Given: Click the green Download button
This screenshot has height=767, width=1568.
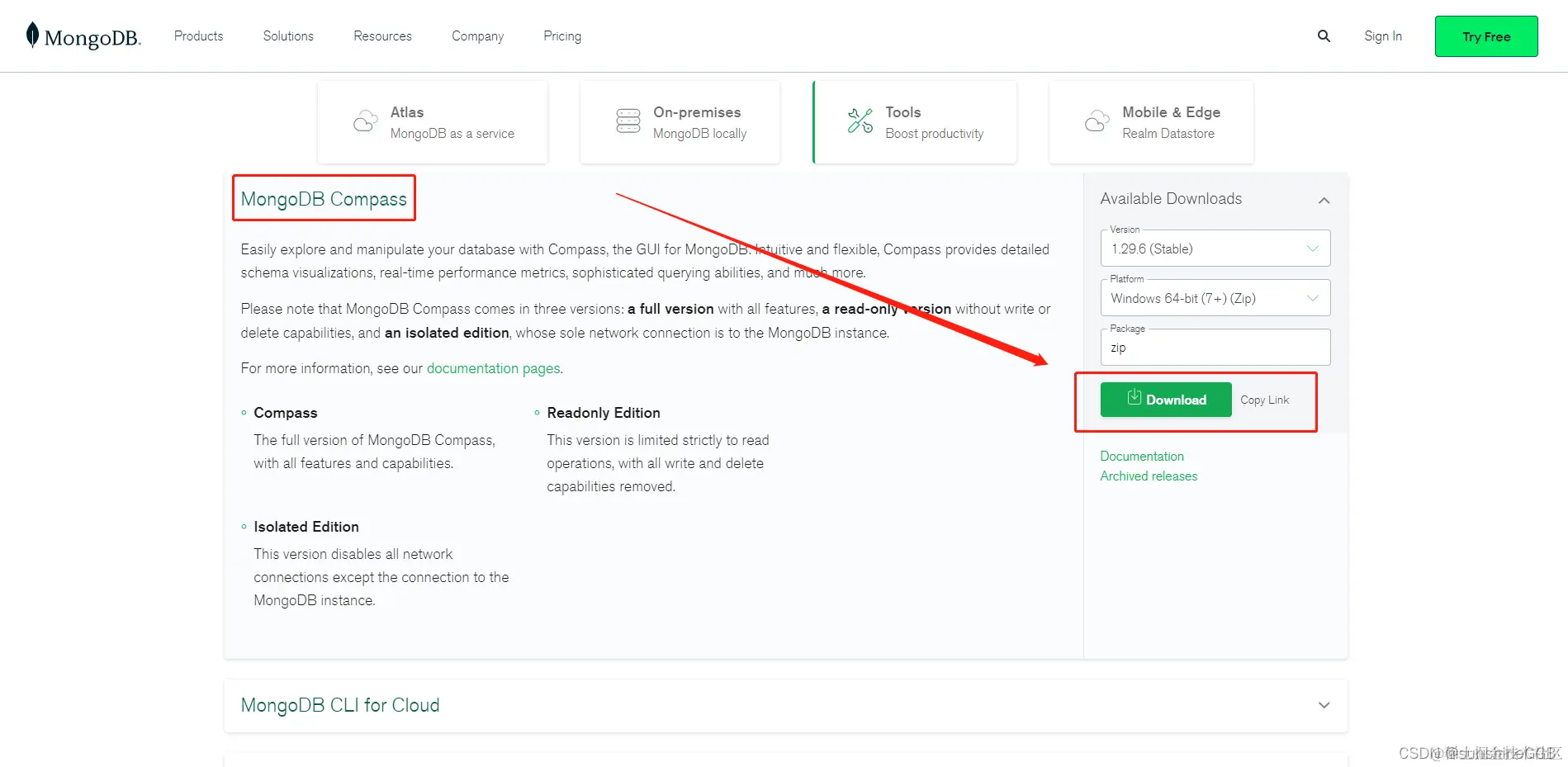Looking at the screenshot, I should click(1166, 400).
